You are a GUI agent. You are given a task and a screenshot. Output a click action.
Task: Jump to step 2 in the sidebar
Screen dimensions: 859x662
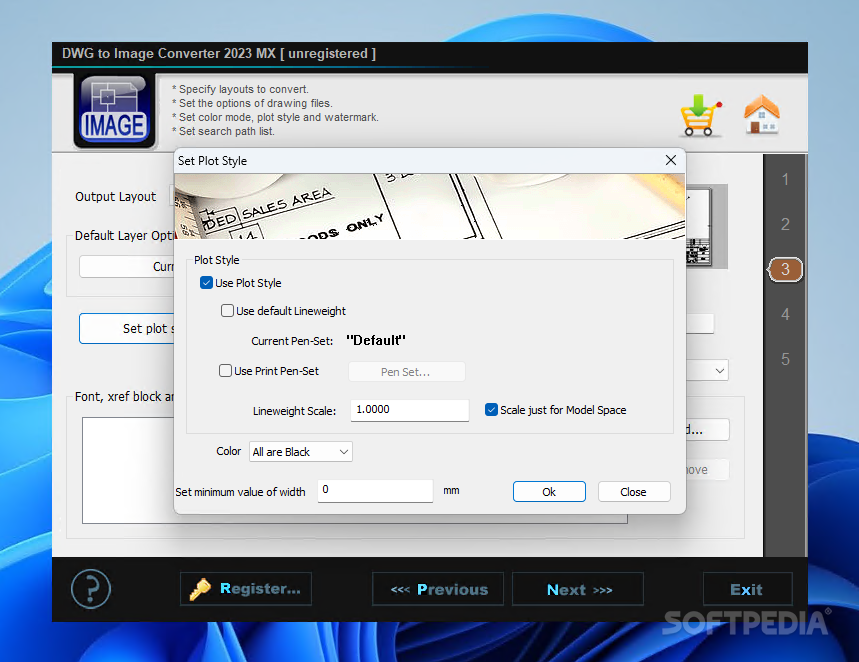785,224
